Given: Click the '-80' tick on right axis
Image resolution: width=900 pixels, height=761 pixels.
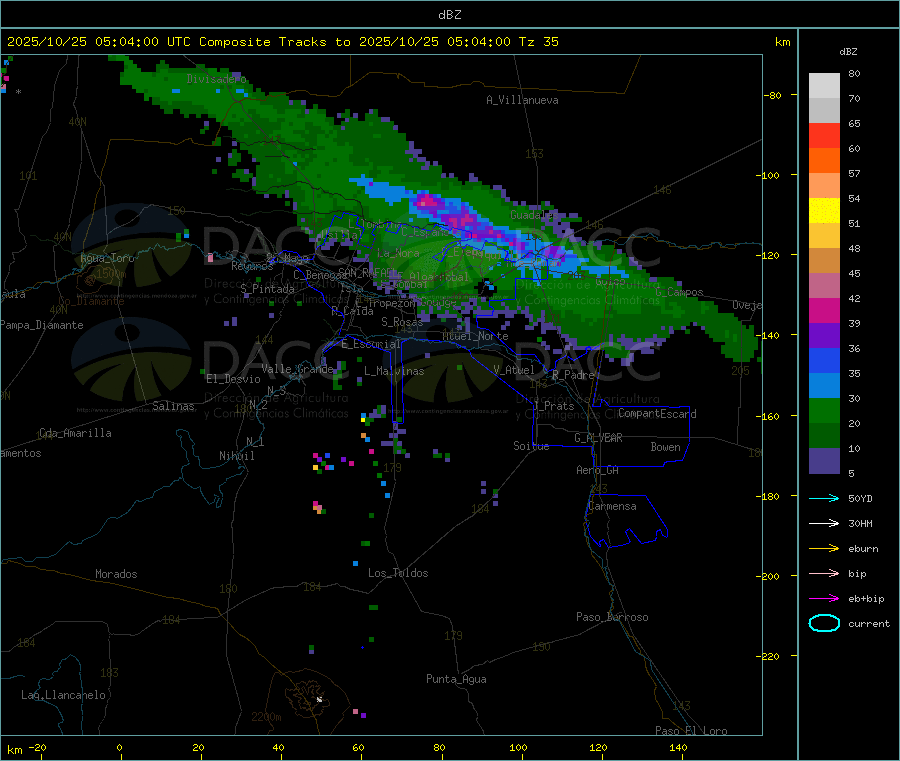Looking at the screenshot, I should [773, 95].
